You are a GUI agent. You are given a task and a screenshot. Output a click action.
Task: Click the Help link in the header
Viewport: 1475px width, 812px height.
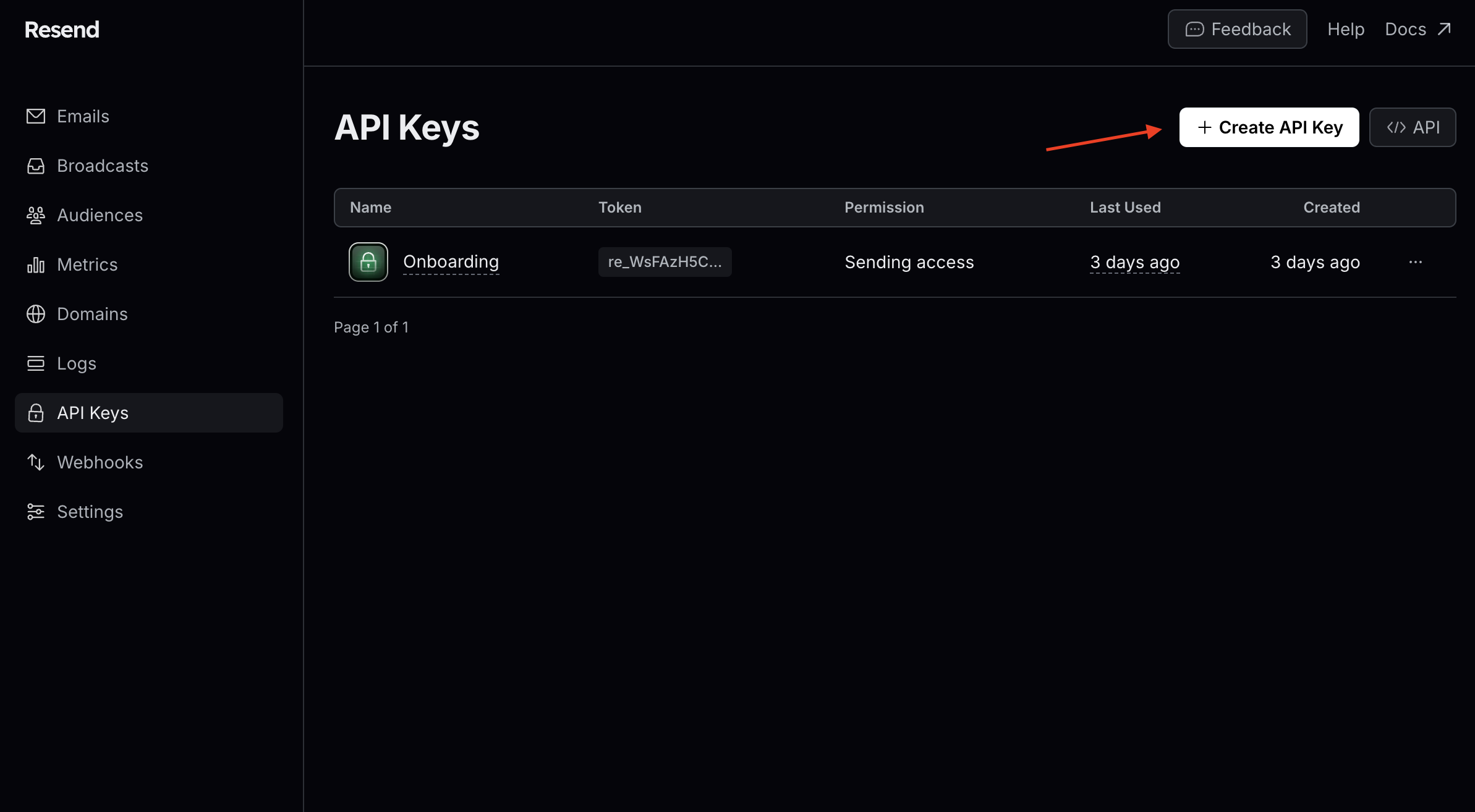pos(1345,28)
